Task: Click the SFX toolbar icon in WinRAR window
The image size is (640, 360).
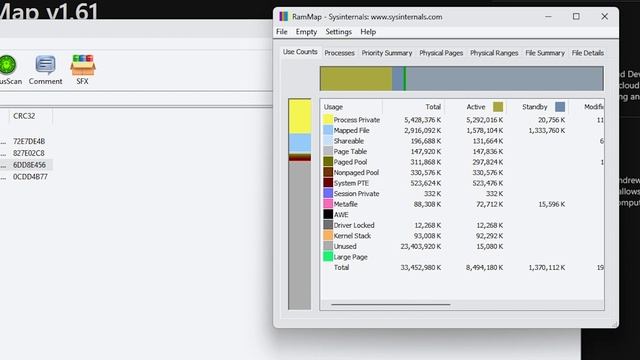Action: (x=82, y=70)
